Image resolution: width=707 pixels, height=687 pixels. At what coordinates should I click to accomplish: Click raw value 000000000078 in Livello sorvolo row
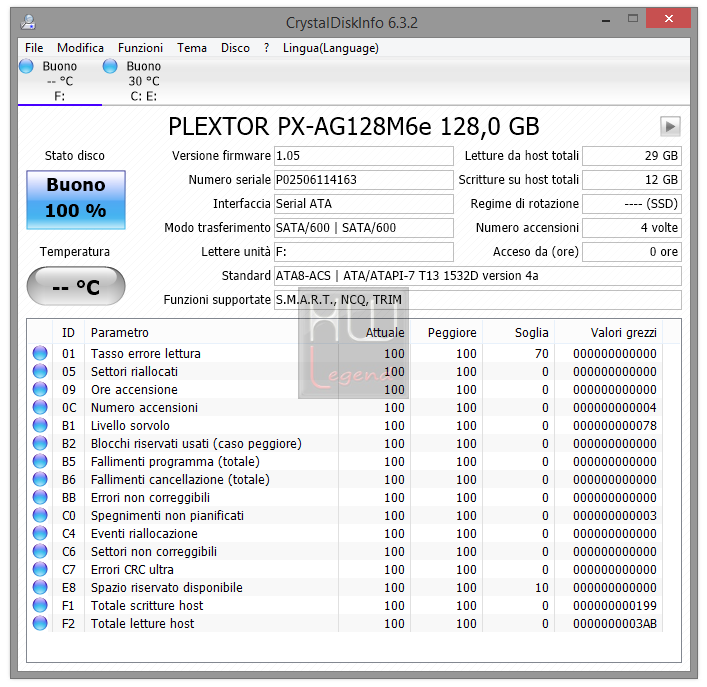point(615,426)
